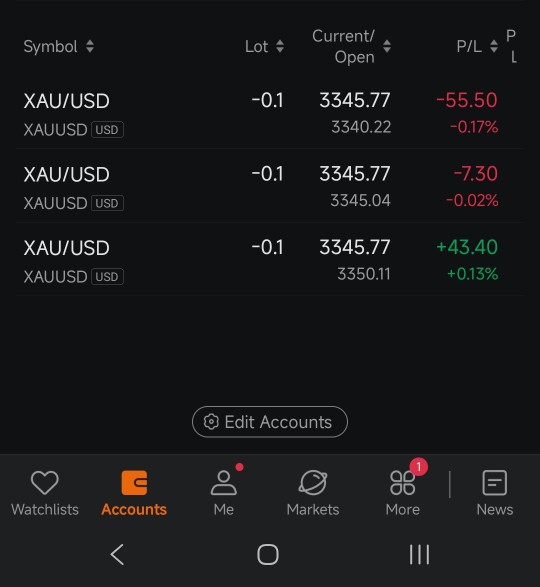Screen dimensions: 540x587
Task: Open the Watchlists heart icon
Action: (45, 483)
